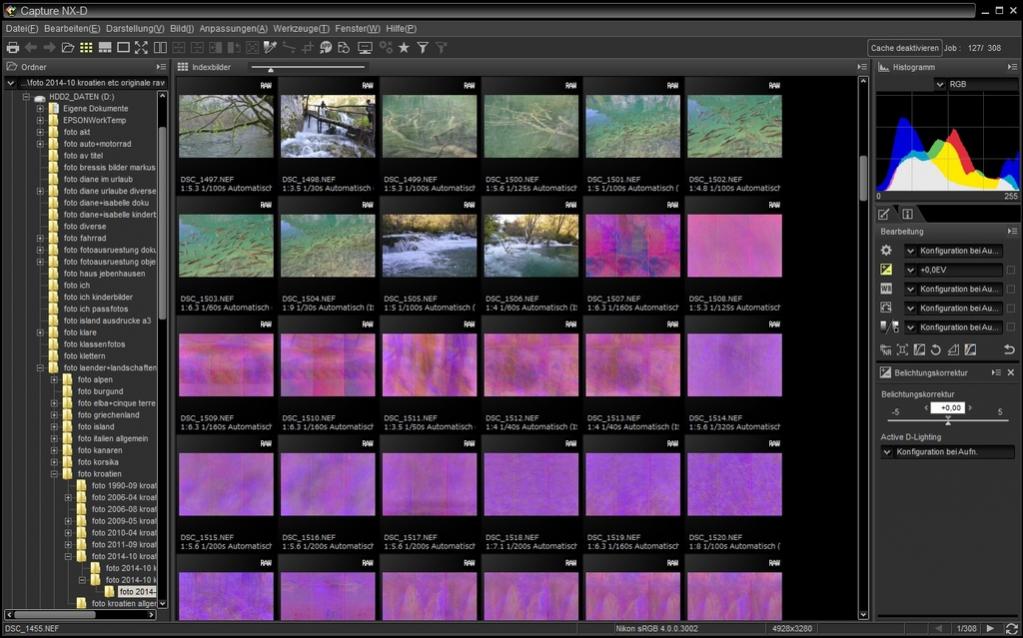This screenshot has height=638, width=1023.
Task: Click the retouch brush speech-bubble icon
Action: (326, 48)
